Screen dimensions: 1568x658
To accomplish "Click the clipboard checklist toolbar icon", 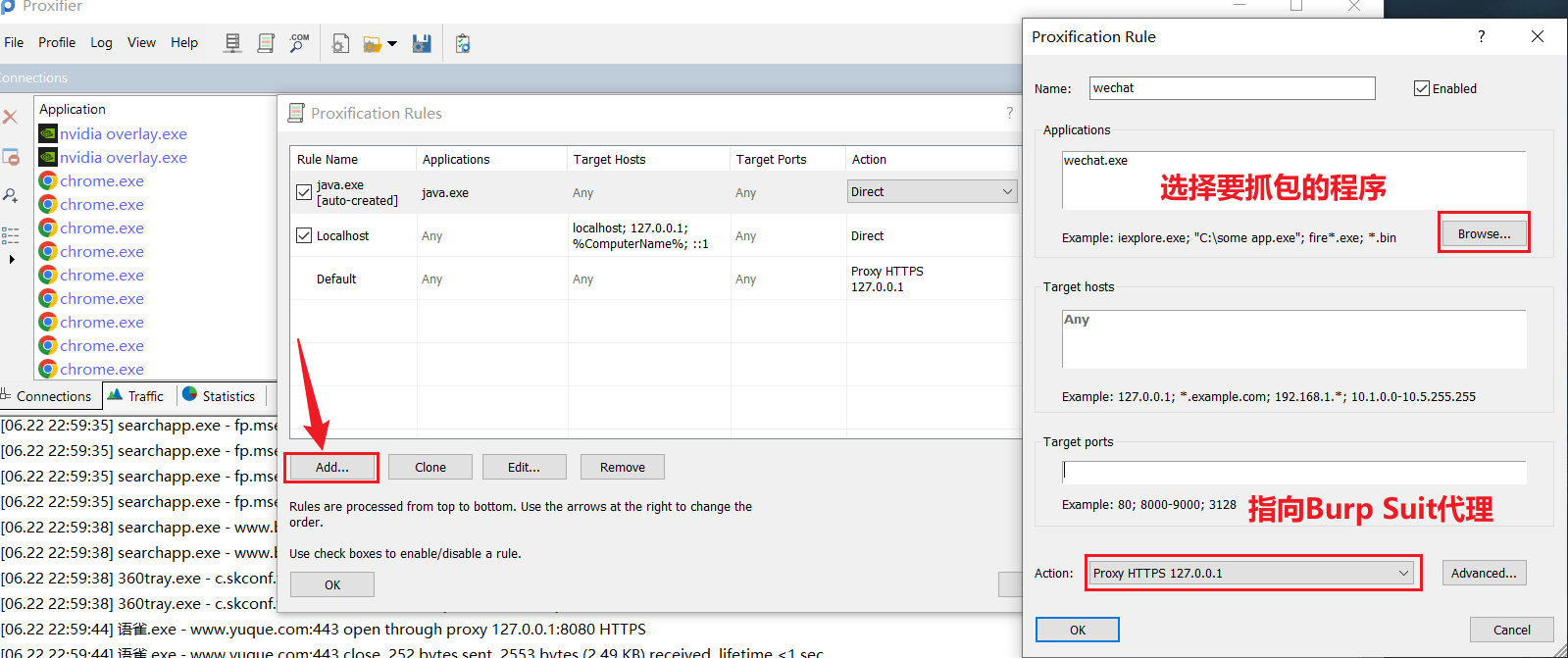I will point(463,43).
